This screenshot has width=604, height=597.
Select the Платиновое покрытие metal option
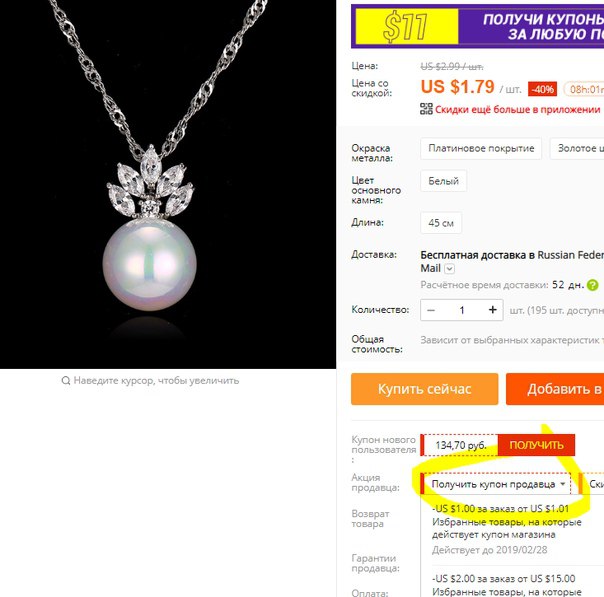(481, 148)
